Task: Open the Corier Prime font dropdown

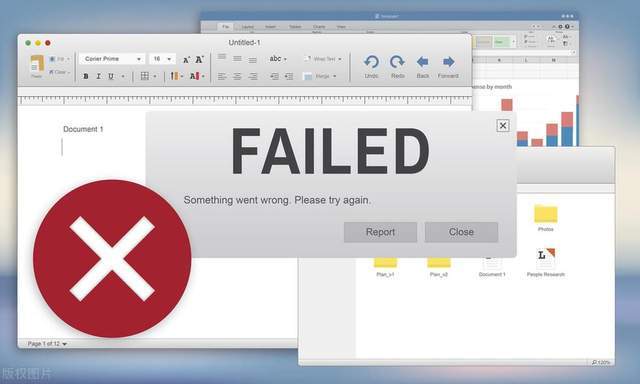Action: tap(112, 59)
